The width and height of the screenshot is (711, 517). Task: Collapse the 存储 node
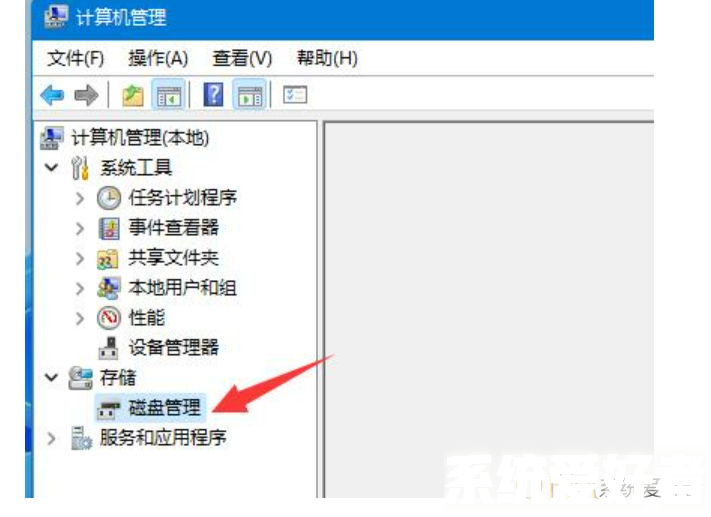point(52,377)
